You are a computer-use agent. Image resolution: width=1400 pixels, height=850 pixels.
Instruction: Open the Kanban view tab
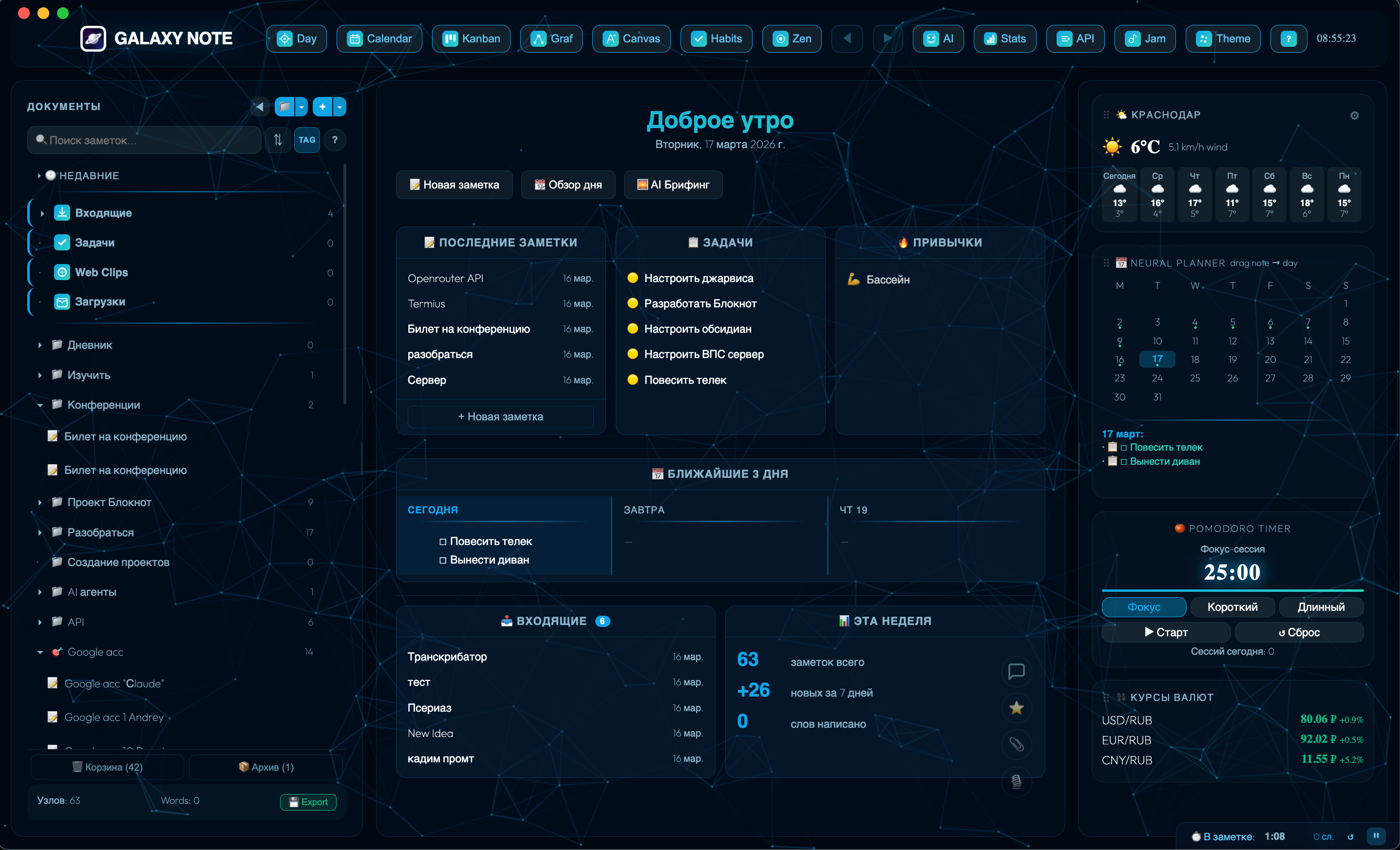click(x=471, y=38)
